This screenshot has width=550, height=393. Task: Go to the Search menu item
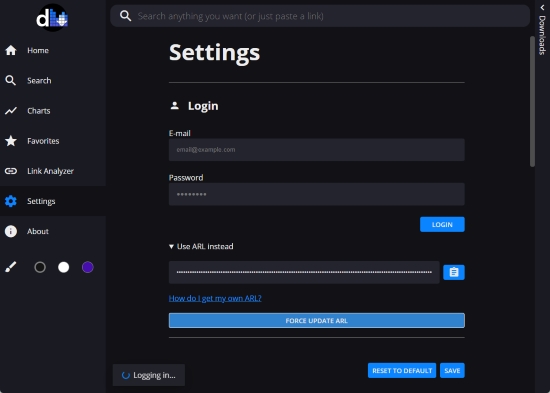(53, 80)
